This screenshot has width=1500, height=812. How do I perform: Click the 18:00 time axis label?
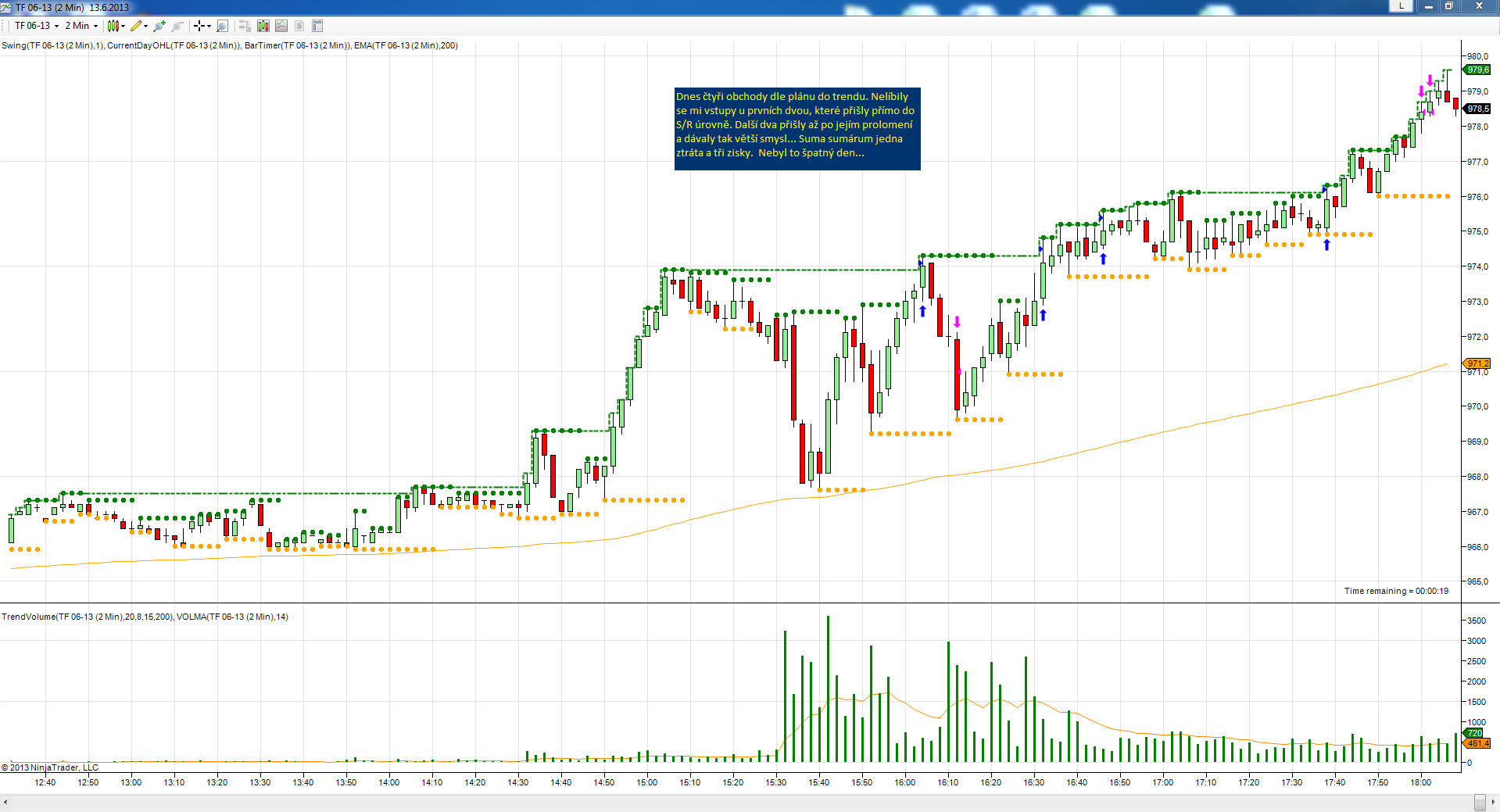coord(1420,782)
